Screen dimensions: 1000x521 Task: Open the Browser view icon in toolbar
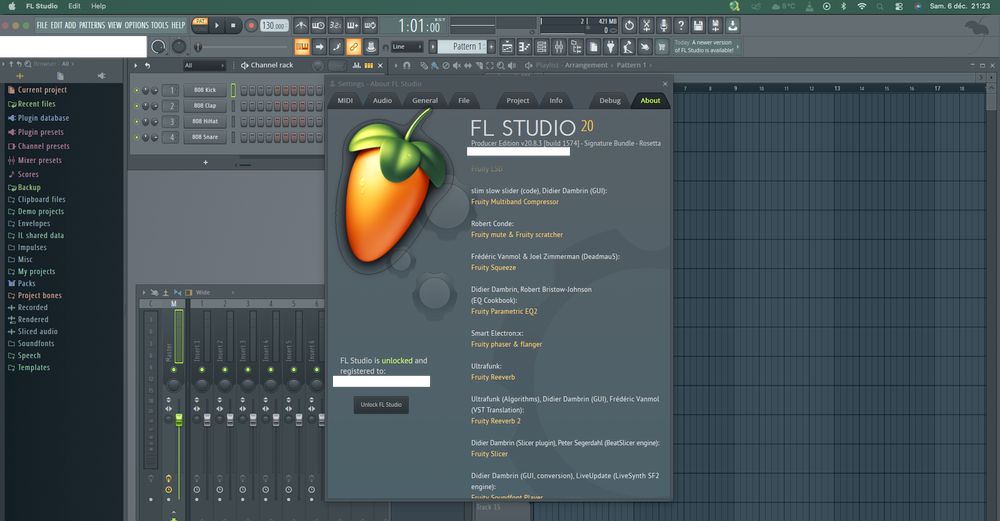[x=576, y=47]
